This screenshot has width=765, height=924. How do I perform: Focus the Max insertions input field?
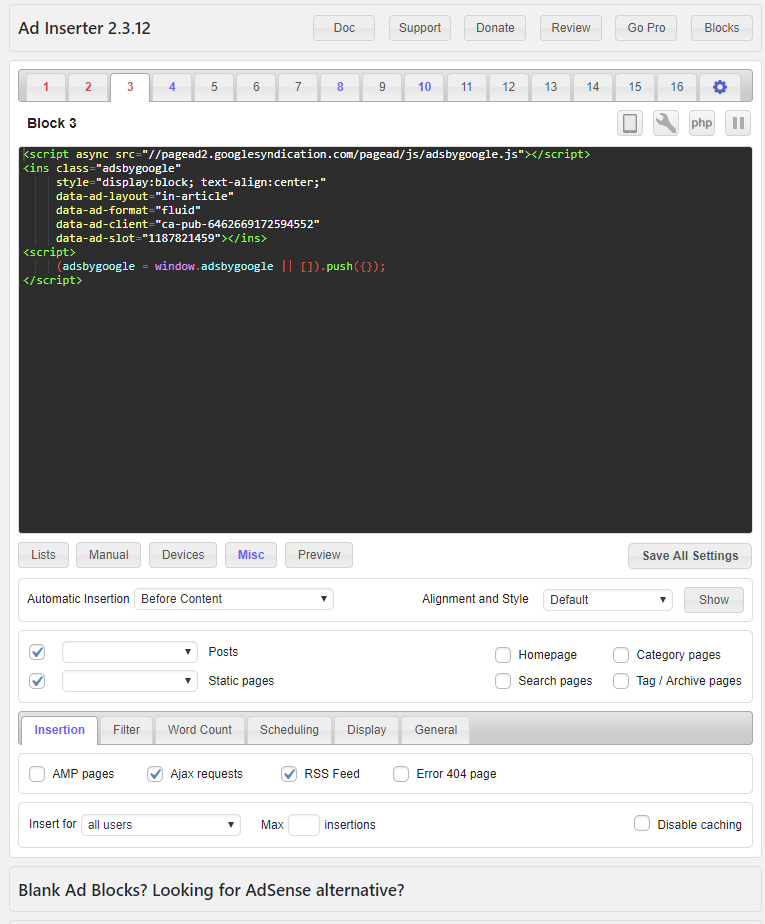point(304,824)
